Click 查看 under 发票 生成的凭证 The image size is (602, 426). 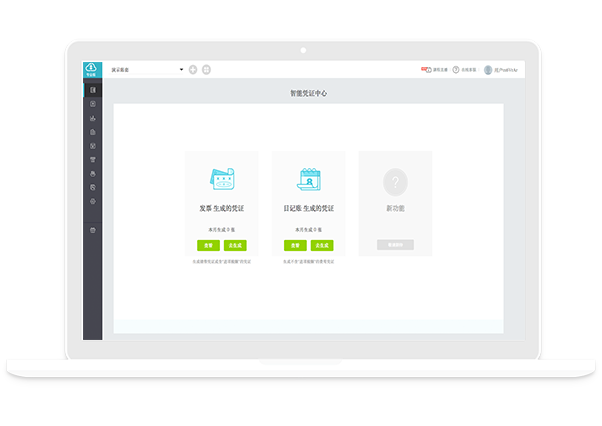coord(209,245)
